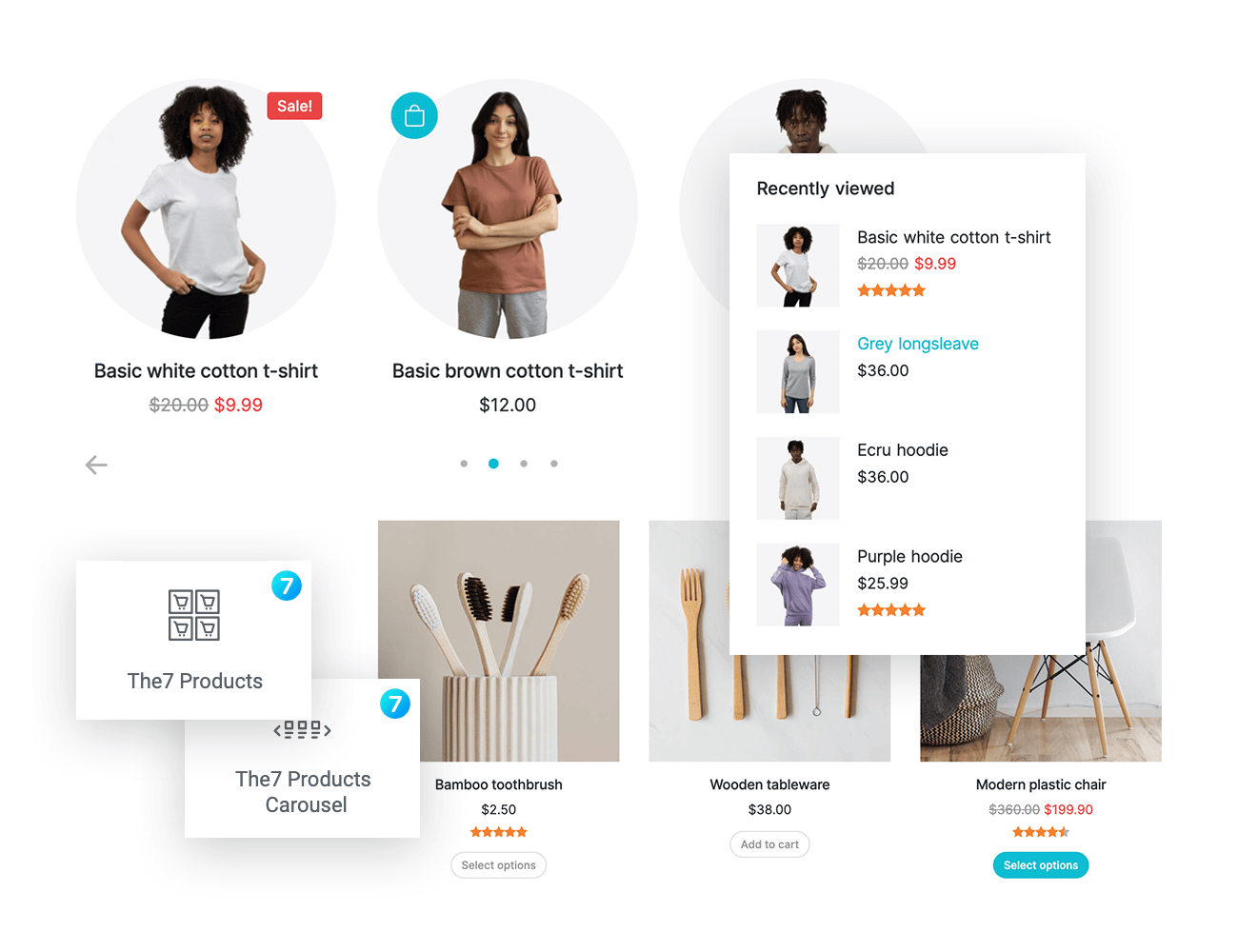Click the blue 7 badge on Products Carousel card
Screen dimensions: 1238x952
395,704
